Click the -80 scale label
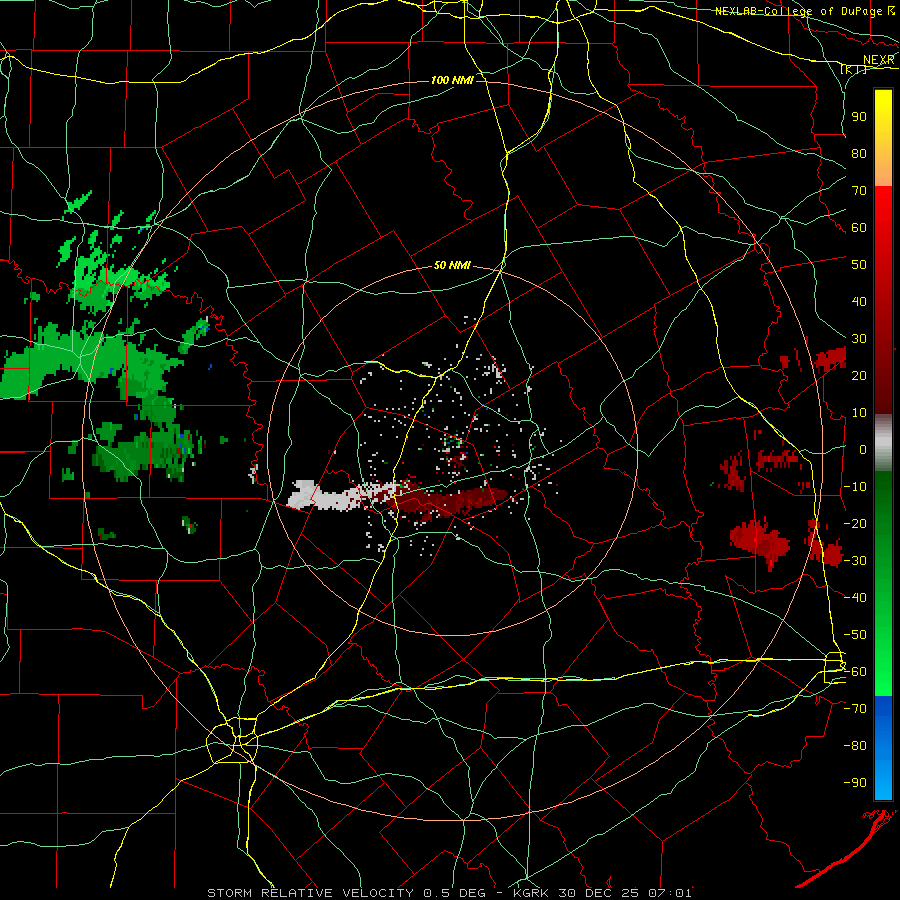Screen dimensions: 900x900 [855, 746]
